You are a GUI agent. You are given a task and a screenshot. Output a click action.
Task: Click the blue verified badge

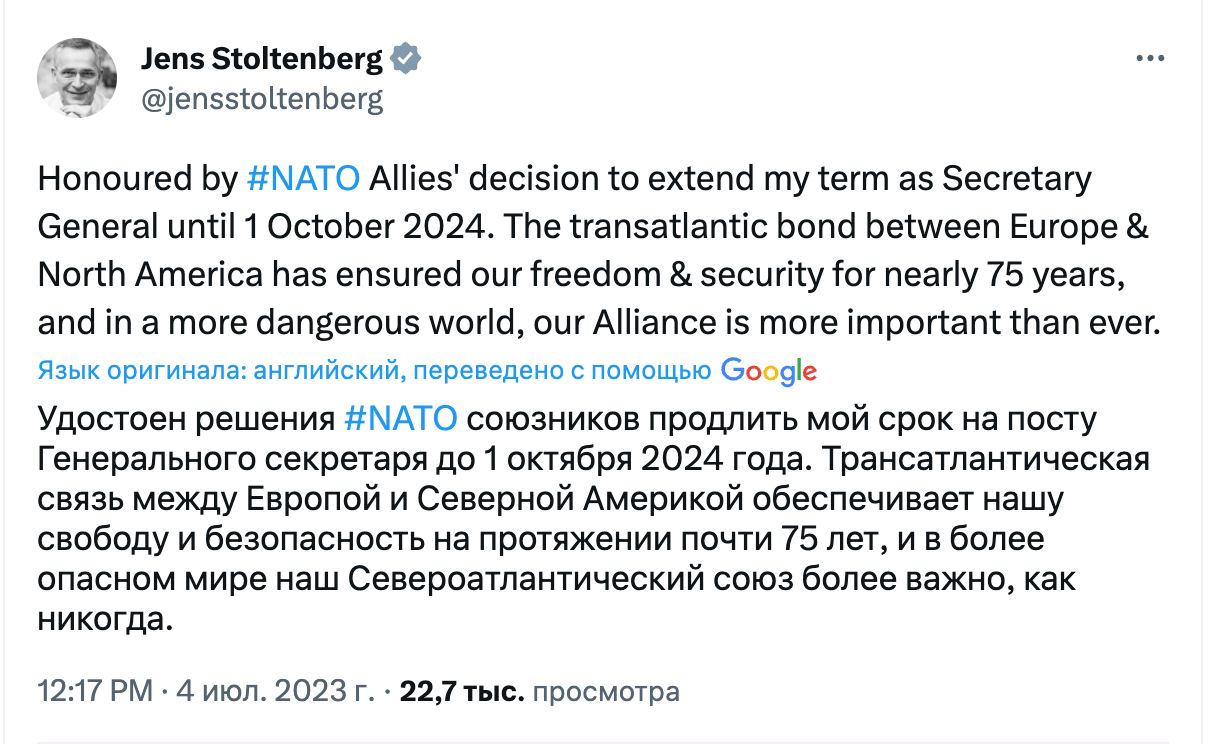404,60
